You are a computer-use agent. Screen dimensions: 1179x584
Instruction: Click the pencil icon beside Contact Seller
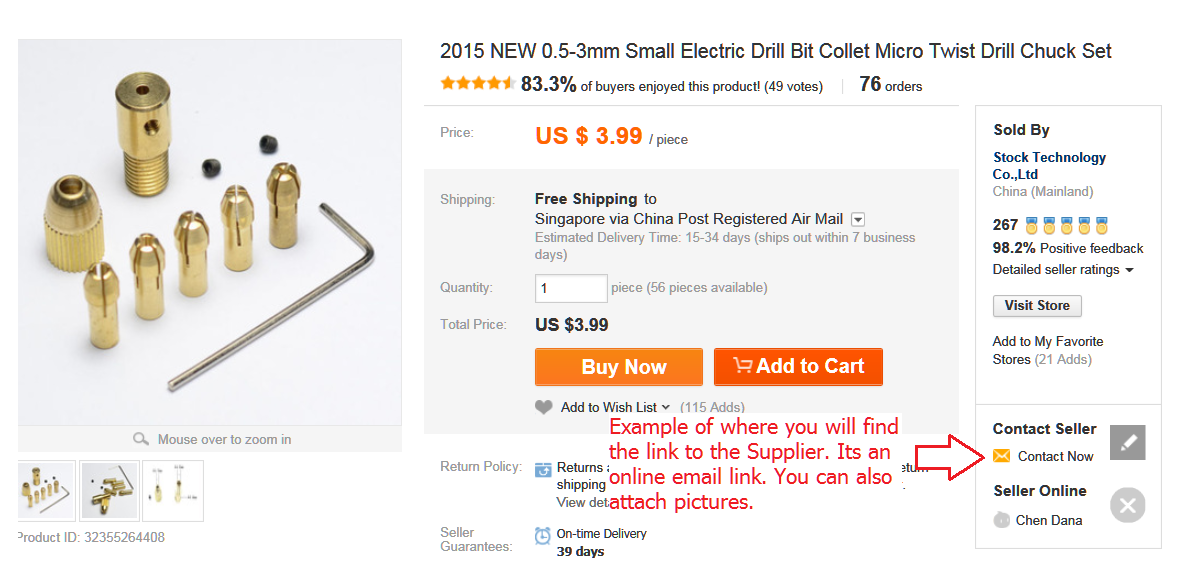[x=1128, y=441]
